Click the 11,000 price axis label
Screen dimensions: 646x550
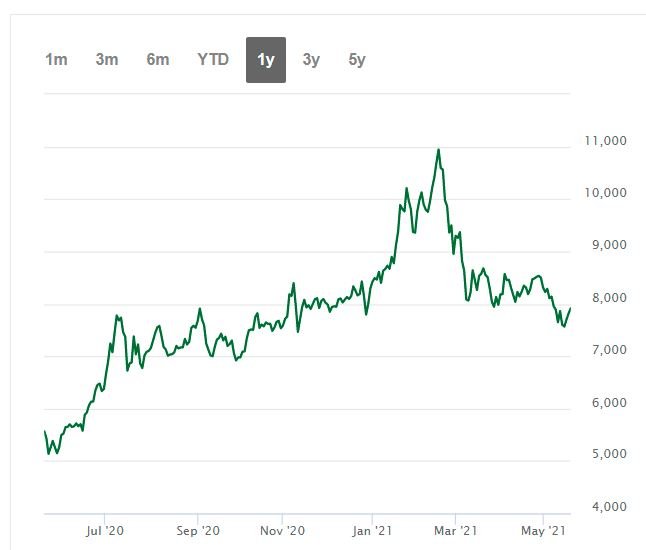click(605, 140)
